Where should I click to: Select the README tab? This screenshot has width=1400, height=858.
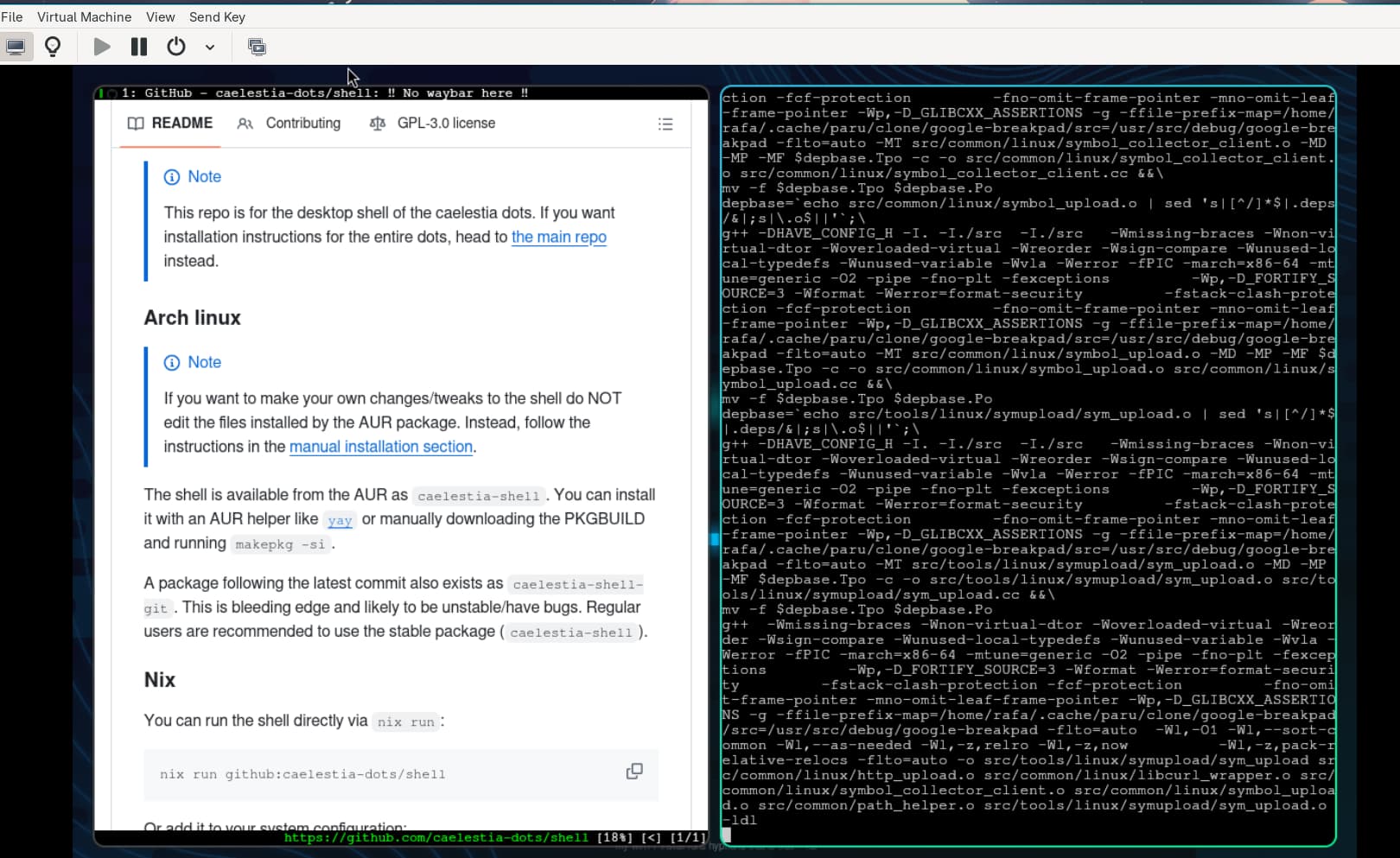pyautogui.click(x=170, y=124)
